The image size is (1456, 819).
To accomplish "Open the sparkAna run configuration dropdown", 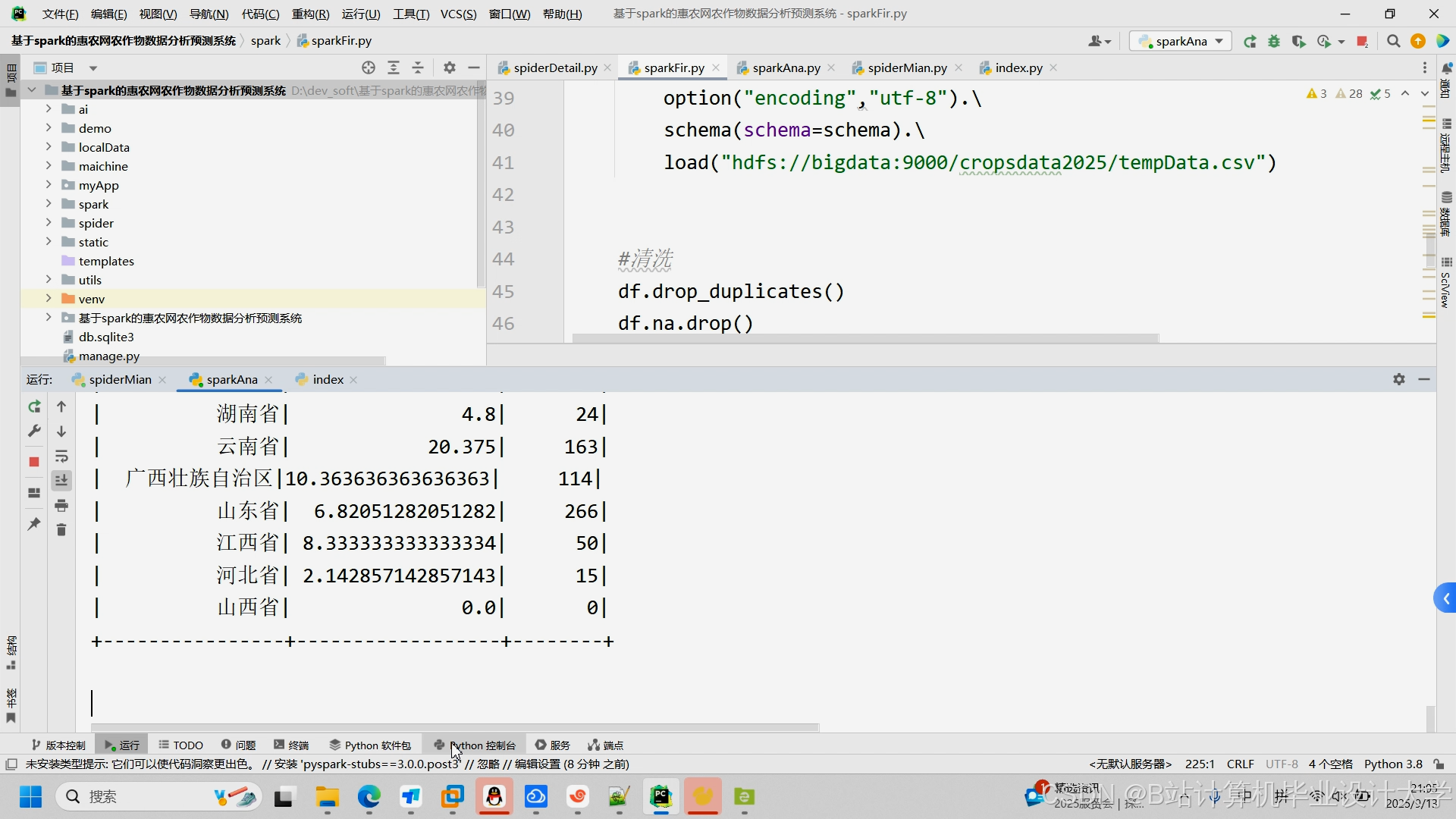I will [x=1181, y=42].
